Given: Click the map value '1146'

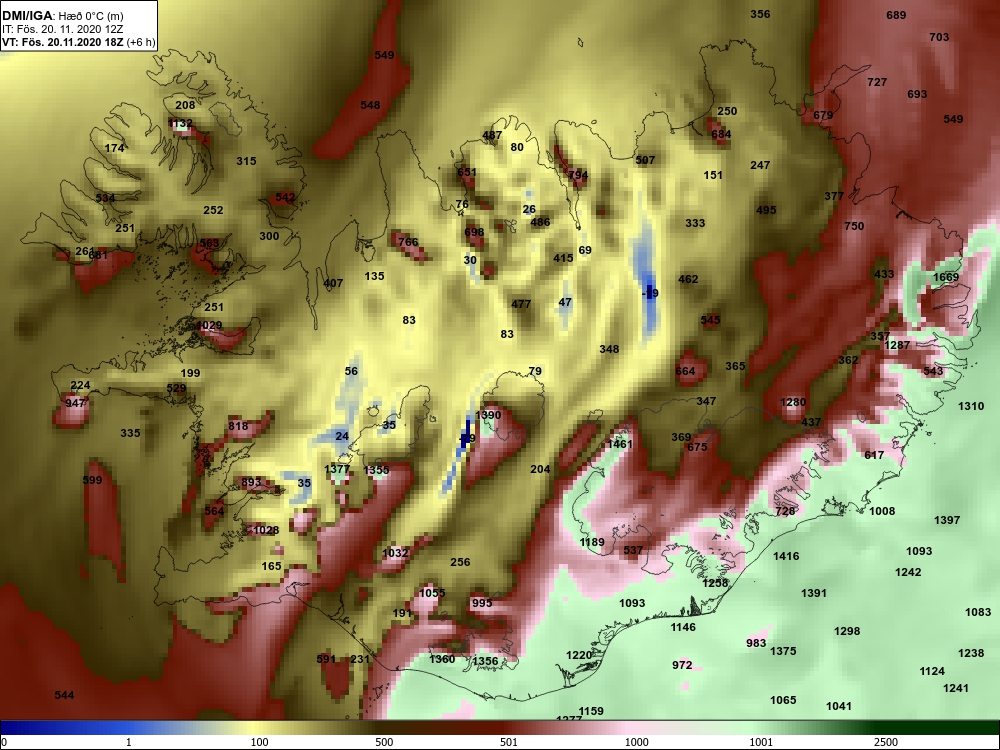Looking at the screenshot, I should coord(683,627).
